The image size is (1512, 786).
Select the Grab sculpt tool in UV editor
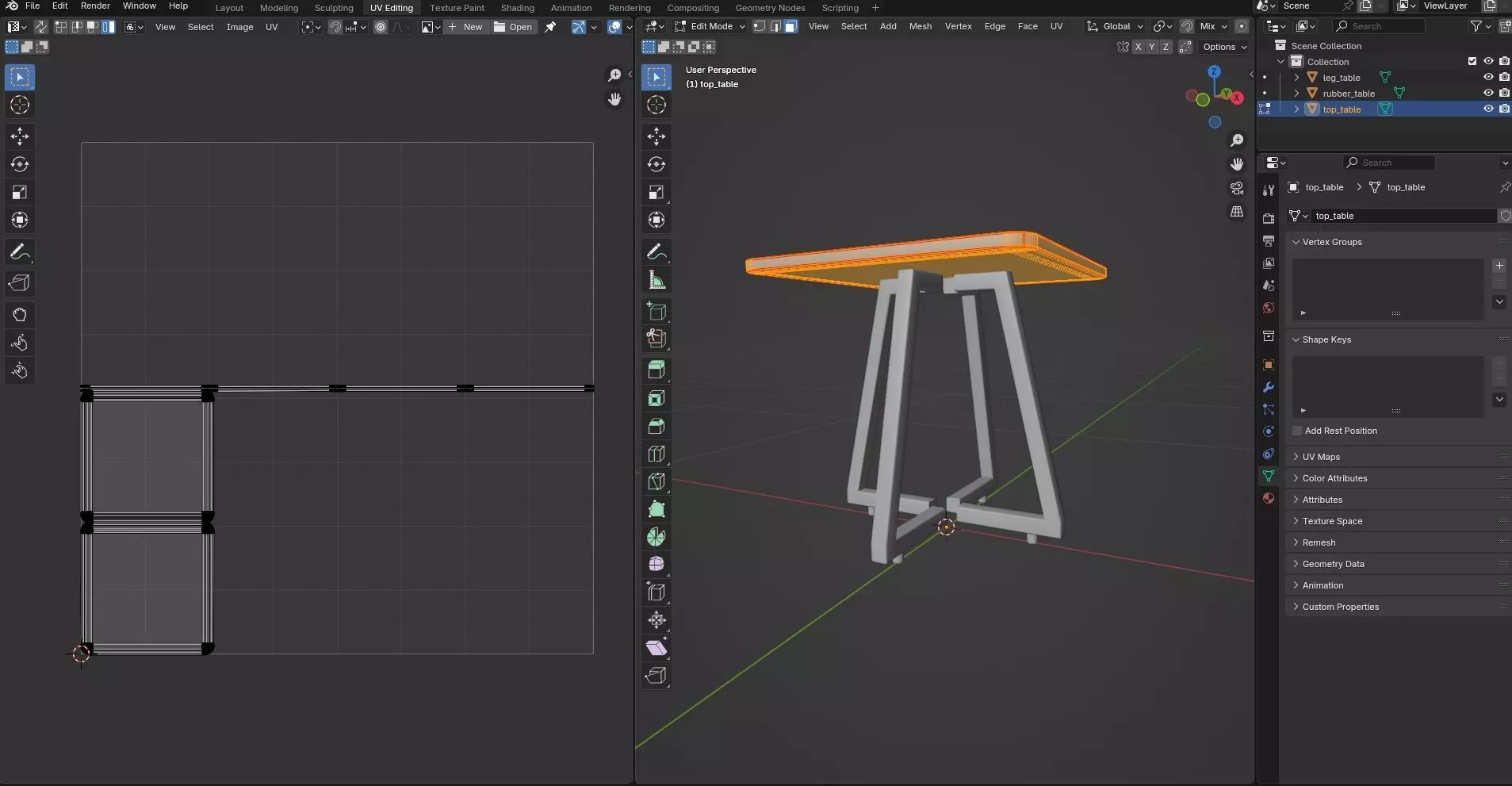(20, 315)
